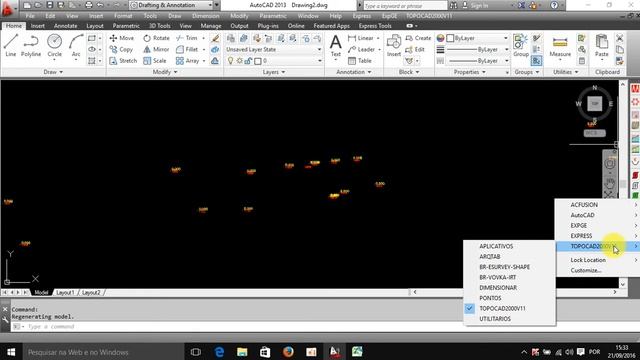Expand the ACFUSION submenu

click(598, 204)
